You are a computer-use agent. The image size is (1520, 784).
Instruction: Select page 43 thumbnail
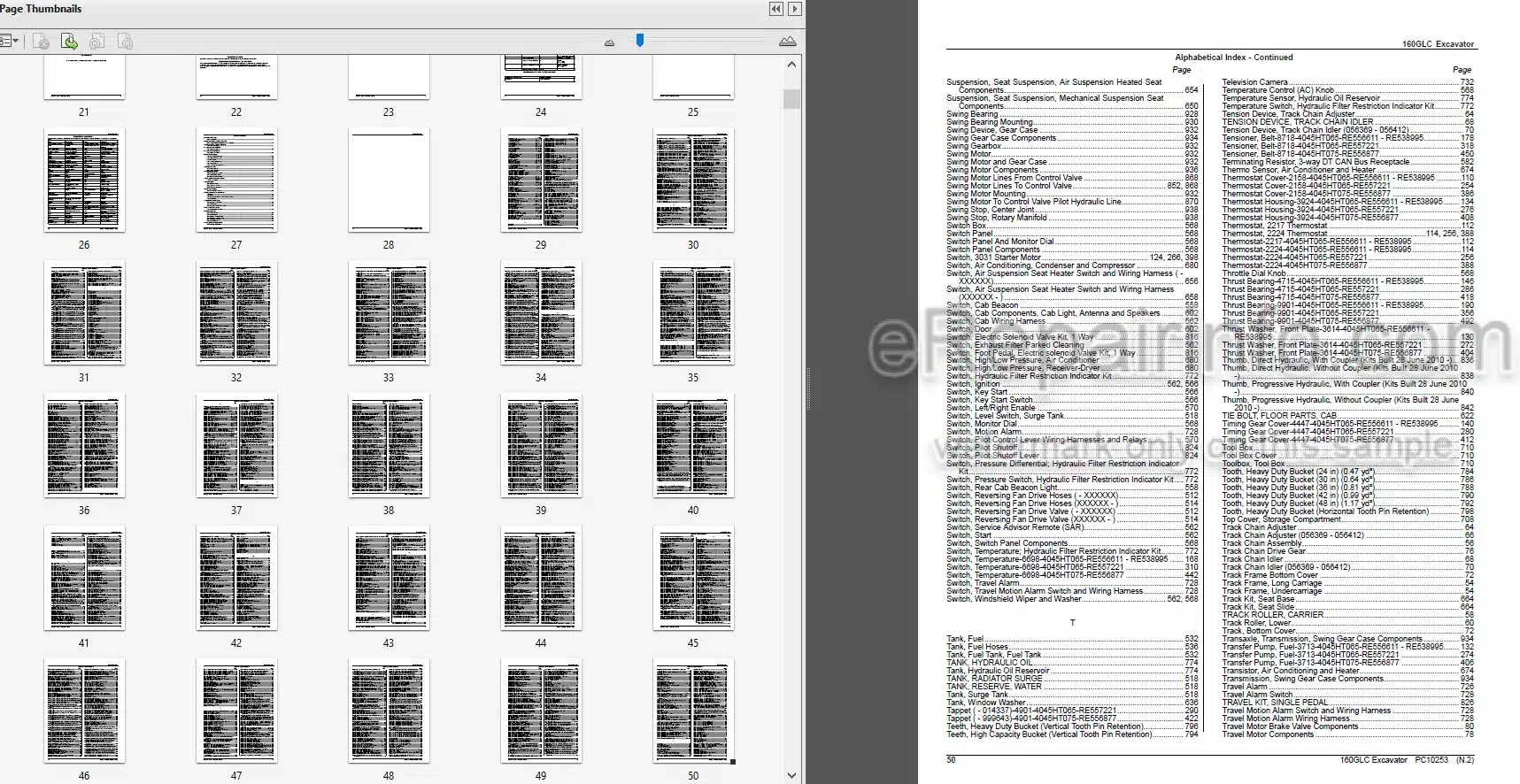[x=389, y=579]
